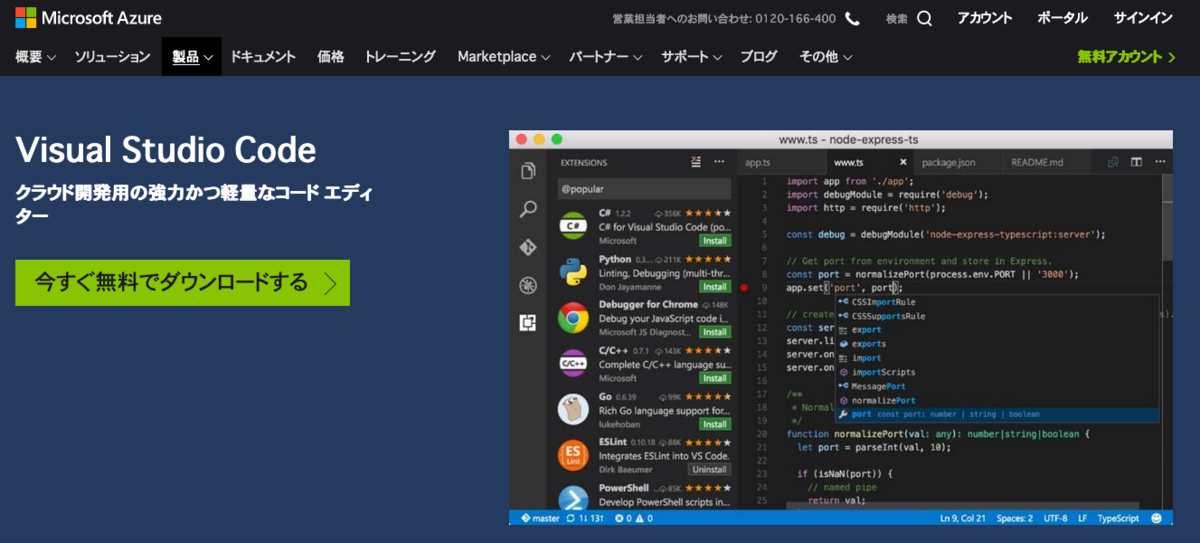The image size is (1200, 543).
Task: Click the Go gopher extension icon
Action: click(573, 409)
